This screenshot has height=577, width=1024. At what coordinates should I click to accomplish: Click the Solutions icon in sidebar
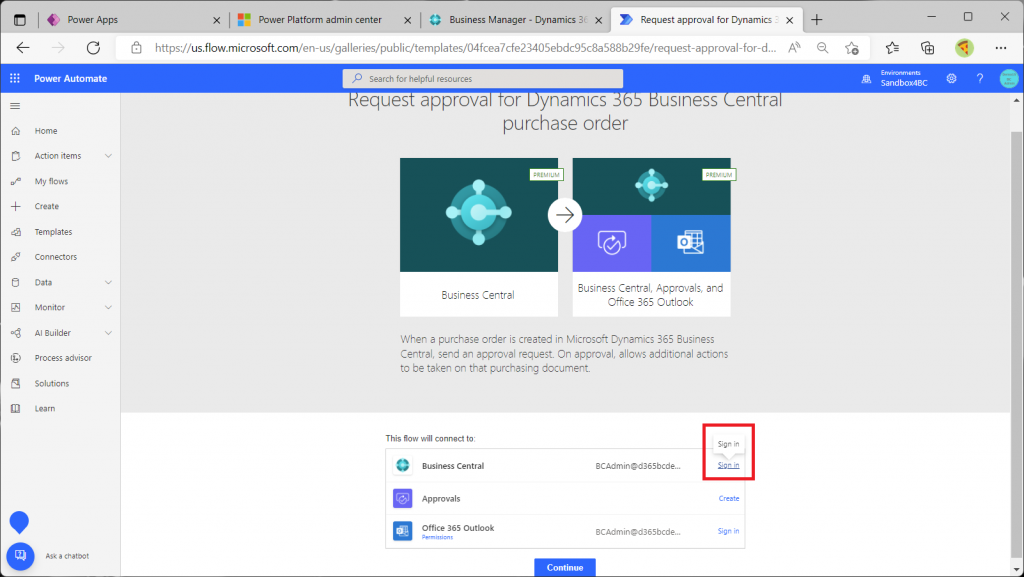pos(16,383)
